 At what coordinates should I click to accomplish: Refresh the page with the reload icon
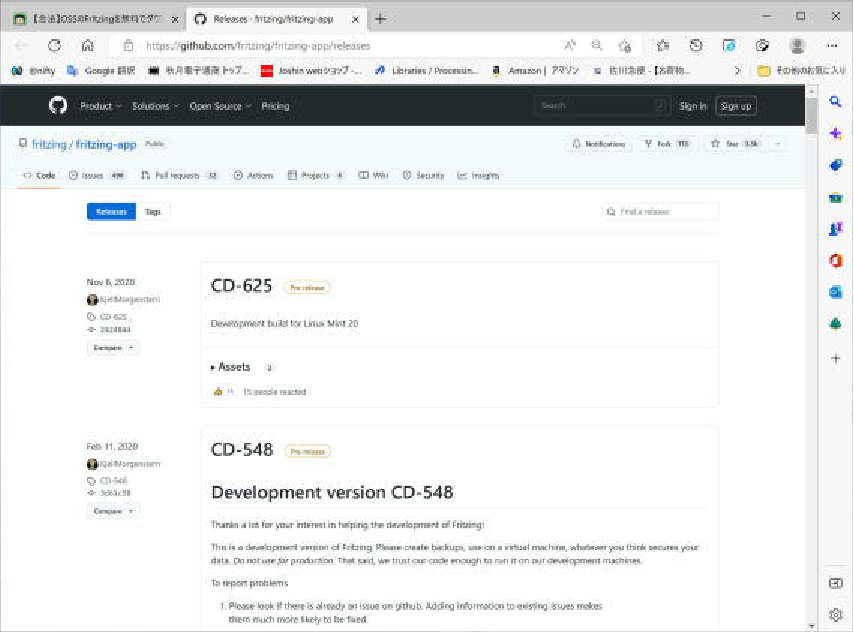tap(54, 46)
